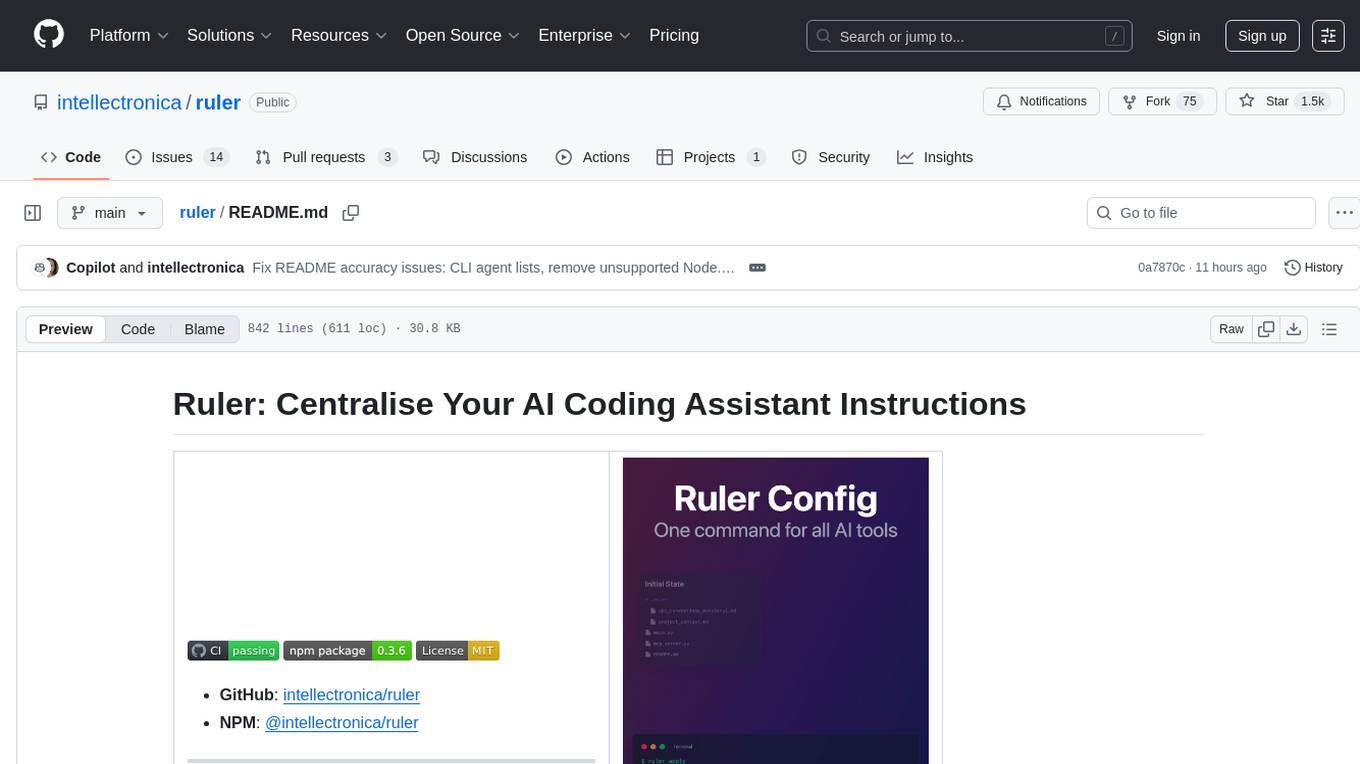Click the Sign up button
The image size is (1360, 764).
pos(1262,36)
